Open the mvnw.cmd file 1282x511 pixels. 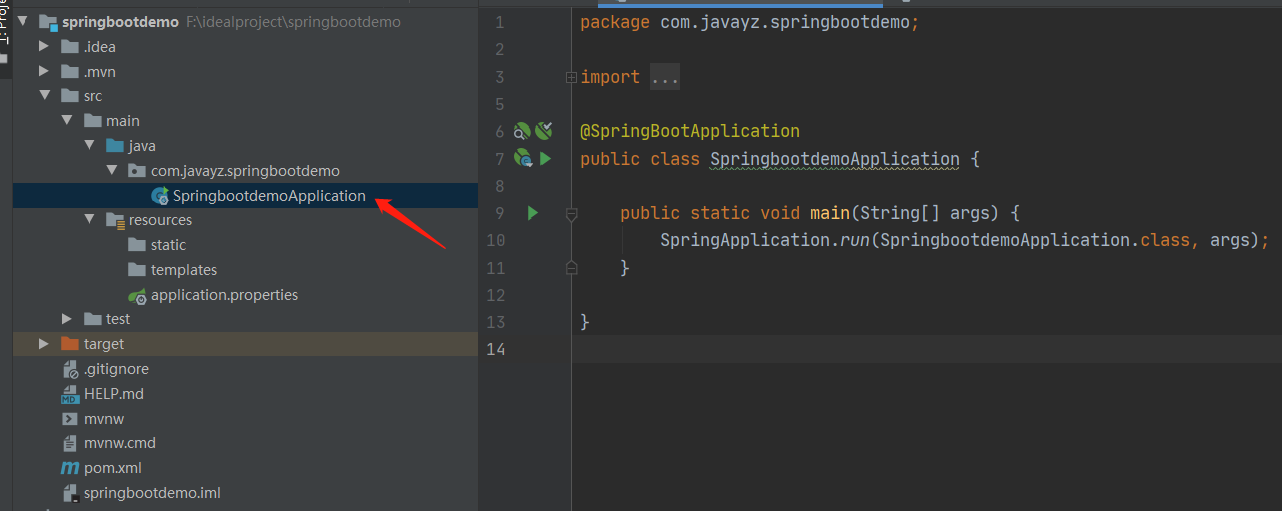pos(119,443)
